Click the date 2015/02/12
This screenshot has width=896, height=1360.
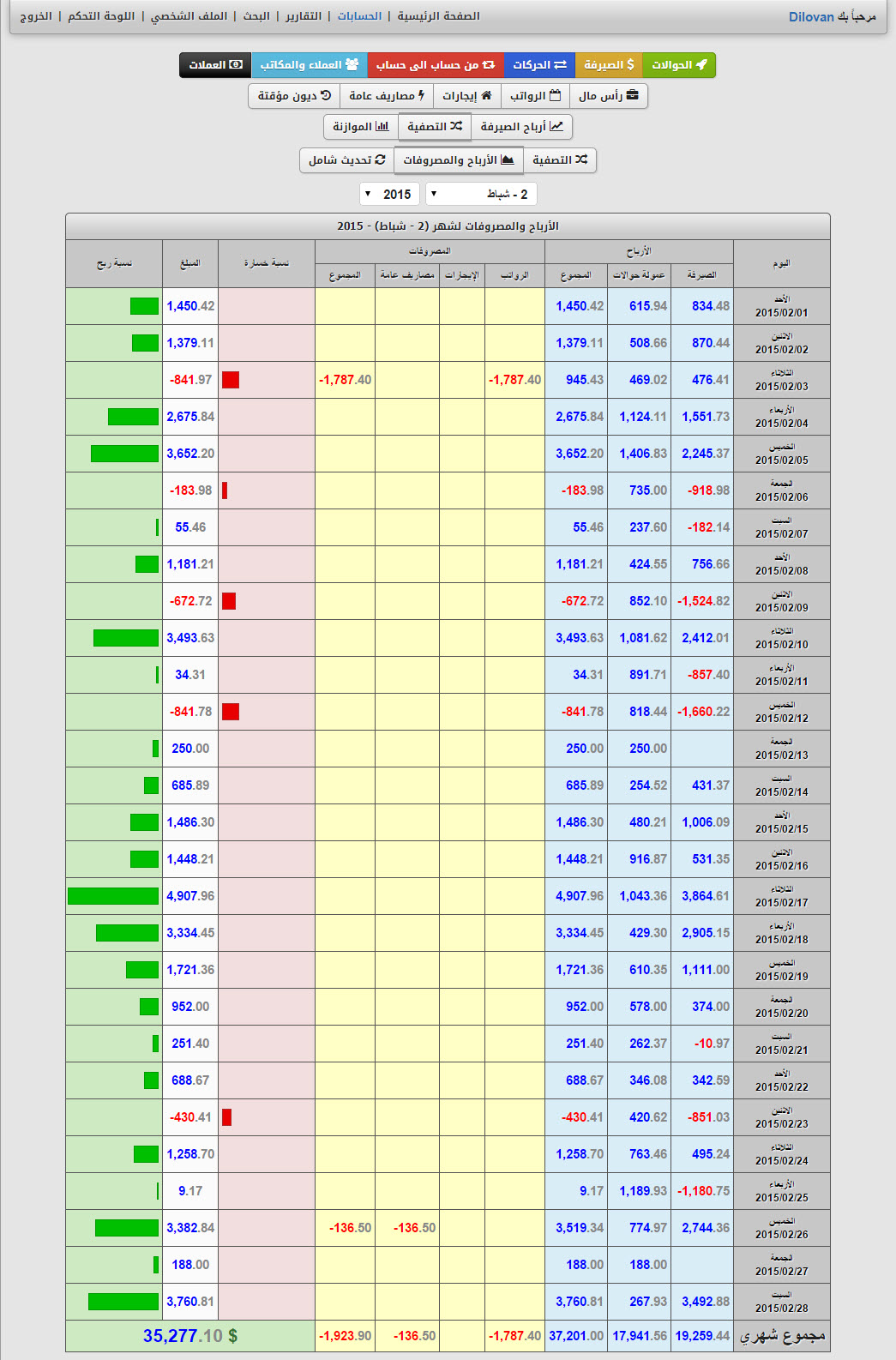click(x=781, y=719)
